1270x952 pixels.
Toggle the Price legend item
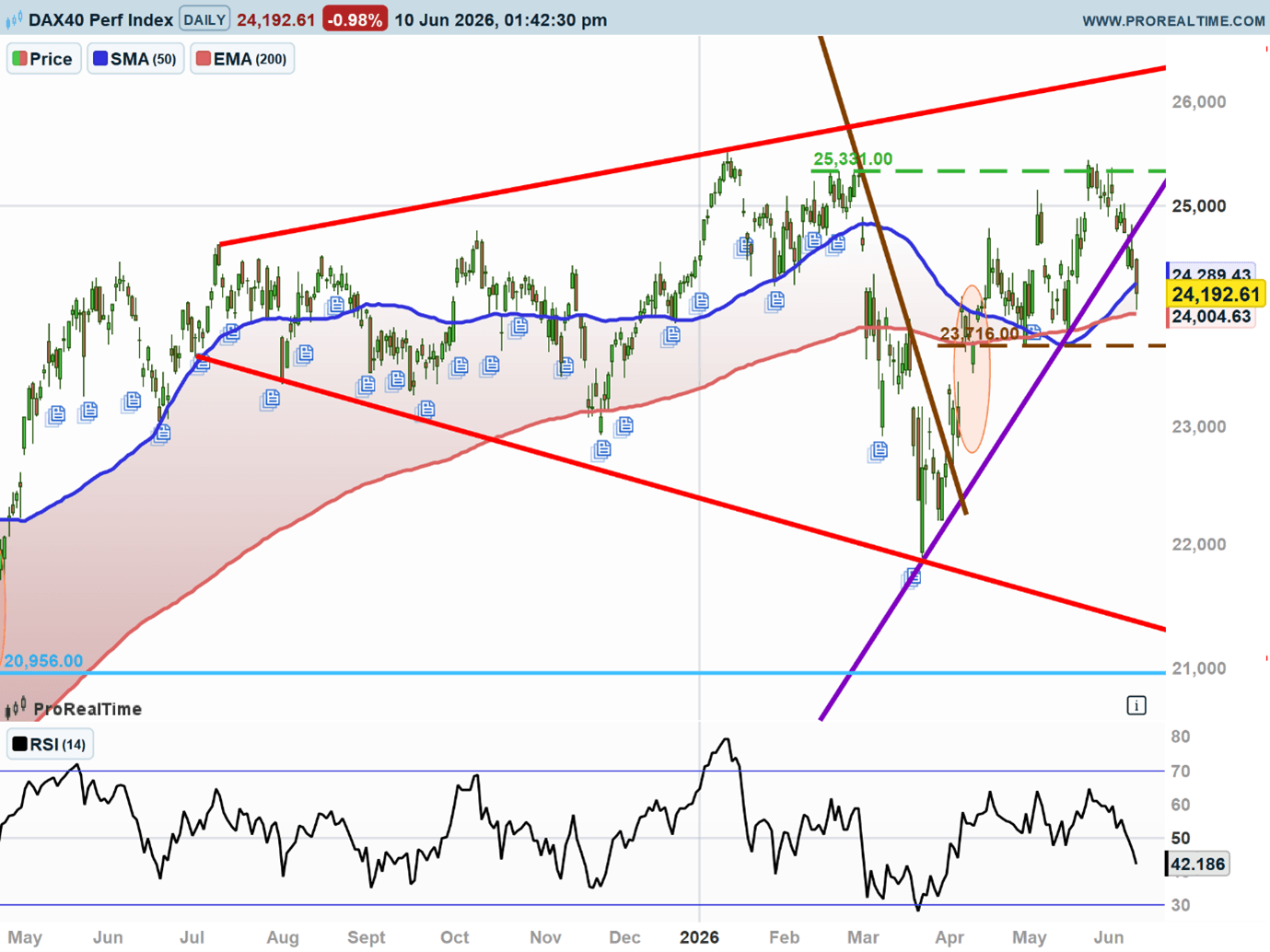pyautogui.click(x=43, y=59)
